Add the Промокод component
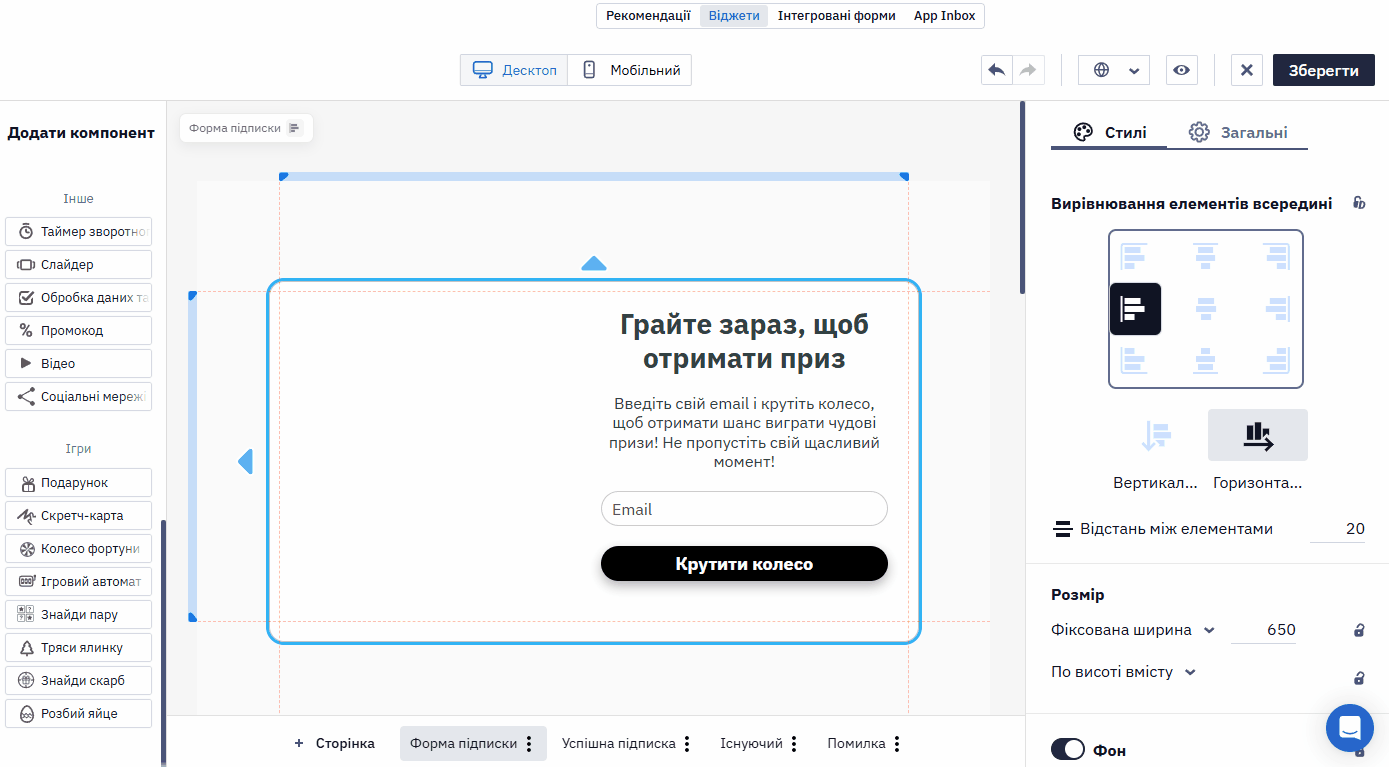This screenshot has width=1389, height=767. click(78, 330)
